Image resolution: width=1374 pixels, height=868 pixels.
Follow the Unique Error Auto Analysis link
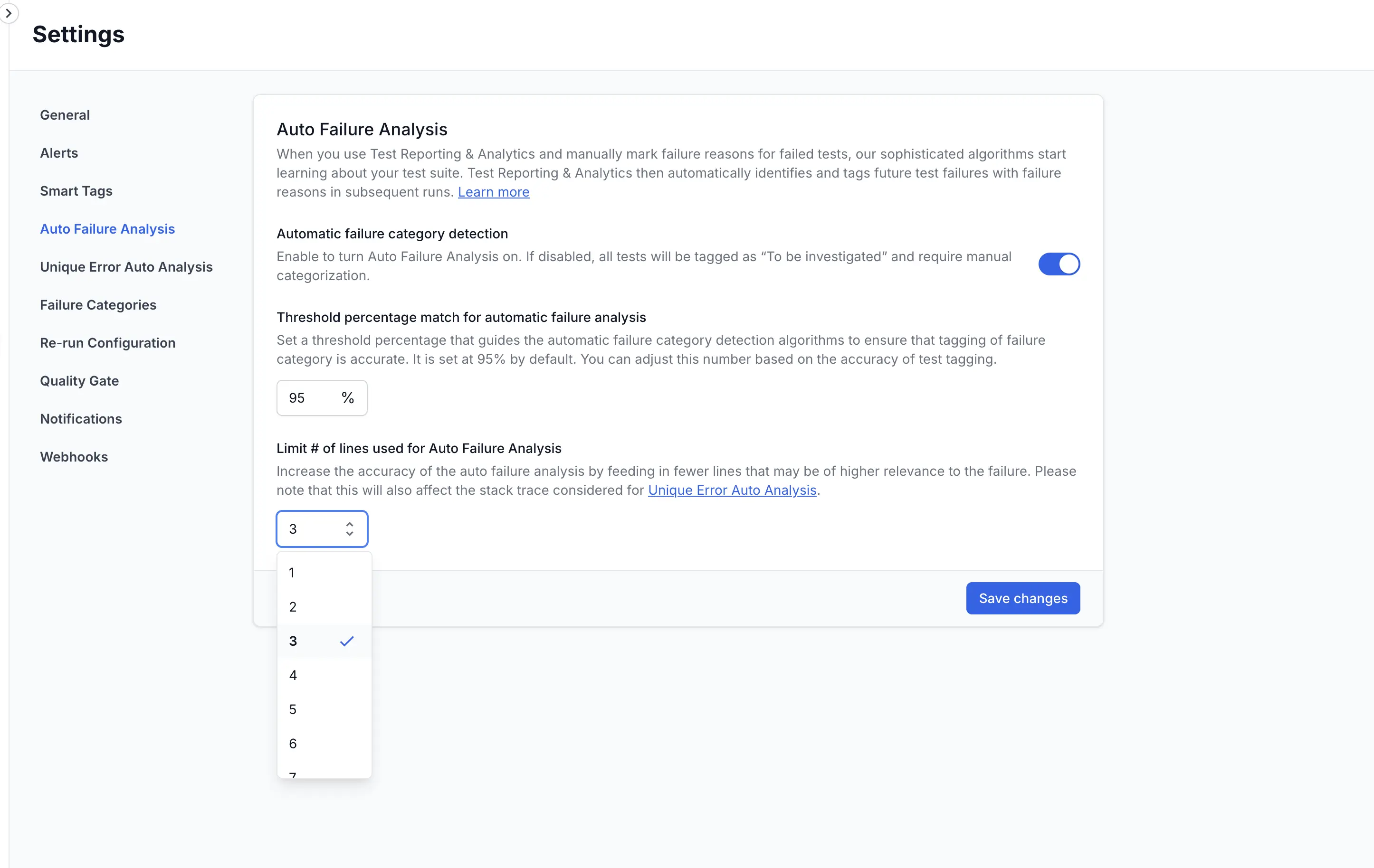[x=732, y=491]
